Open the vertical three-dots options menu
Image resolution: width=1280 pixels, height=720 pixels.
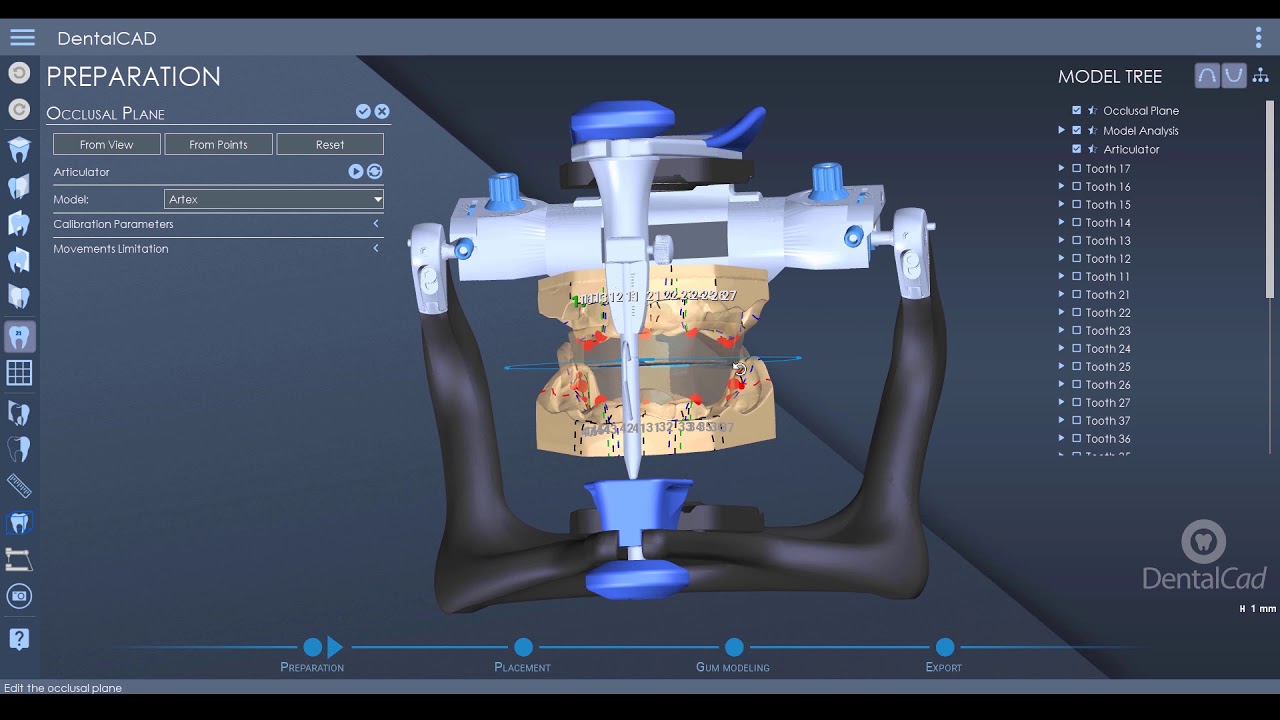(1258, 38)
